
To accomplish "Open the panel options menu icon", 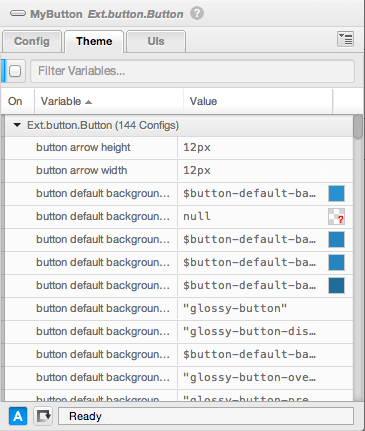I will 345,39.
